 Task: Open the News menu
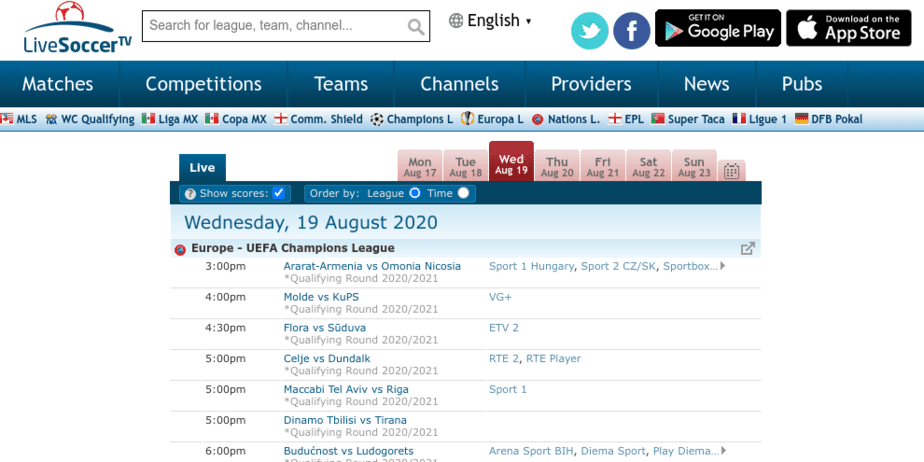tap(707, 84)
